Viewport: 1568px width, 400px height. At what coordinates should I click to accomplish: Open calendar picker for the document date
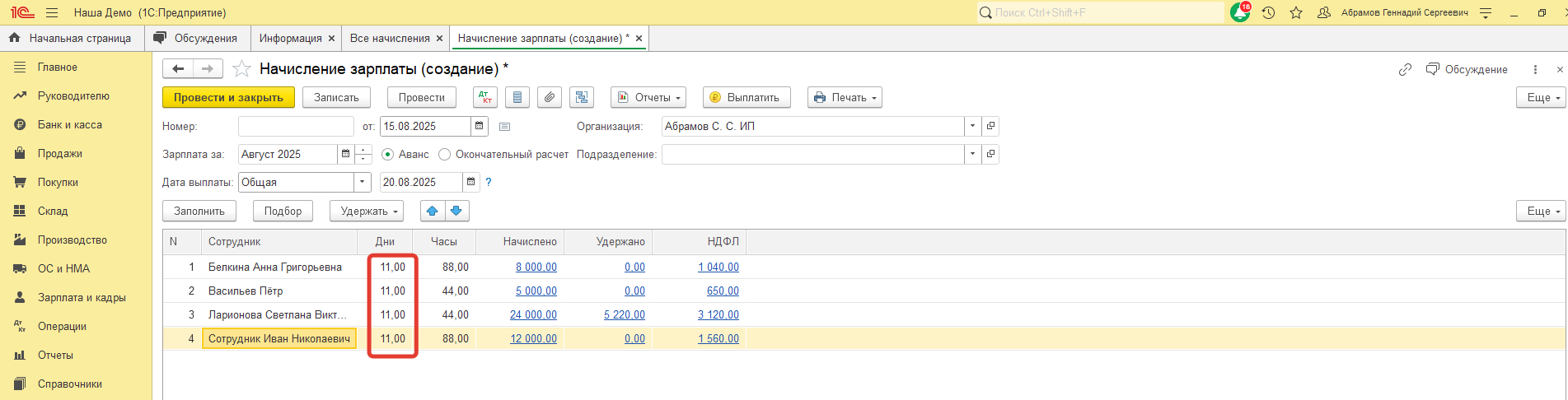[x=479, y=126]
